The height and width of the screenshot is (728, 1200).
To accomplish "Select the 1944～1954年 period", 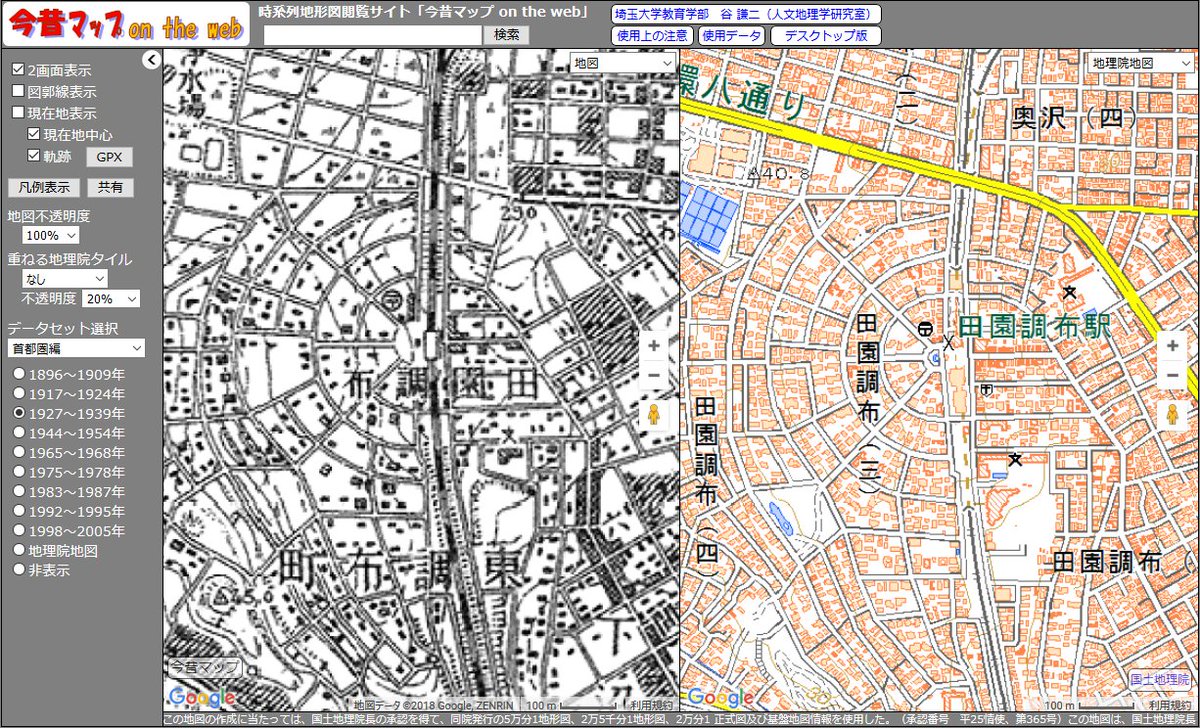I will tap(18, 432).
